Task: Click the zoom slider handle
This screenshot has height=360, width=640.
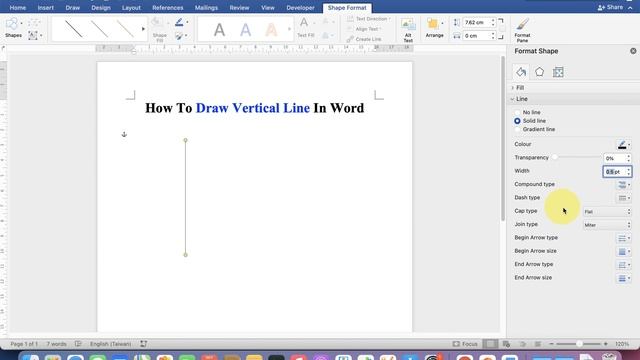Action: coord(579,344)
